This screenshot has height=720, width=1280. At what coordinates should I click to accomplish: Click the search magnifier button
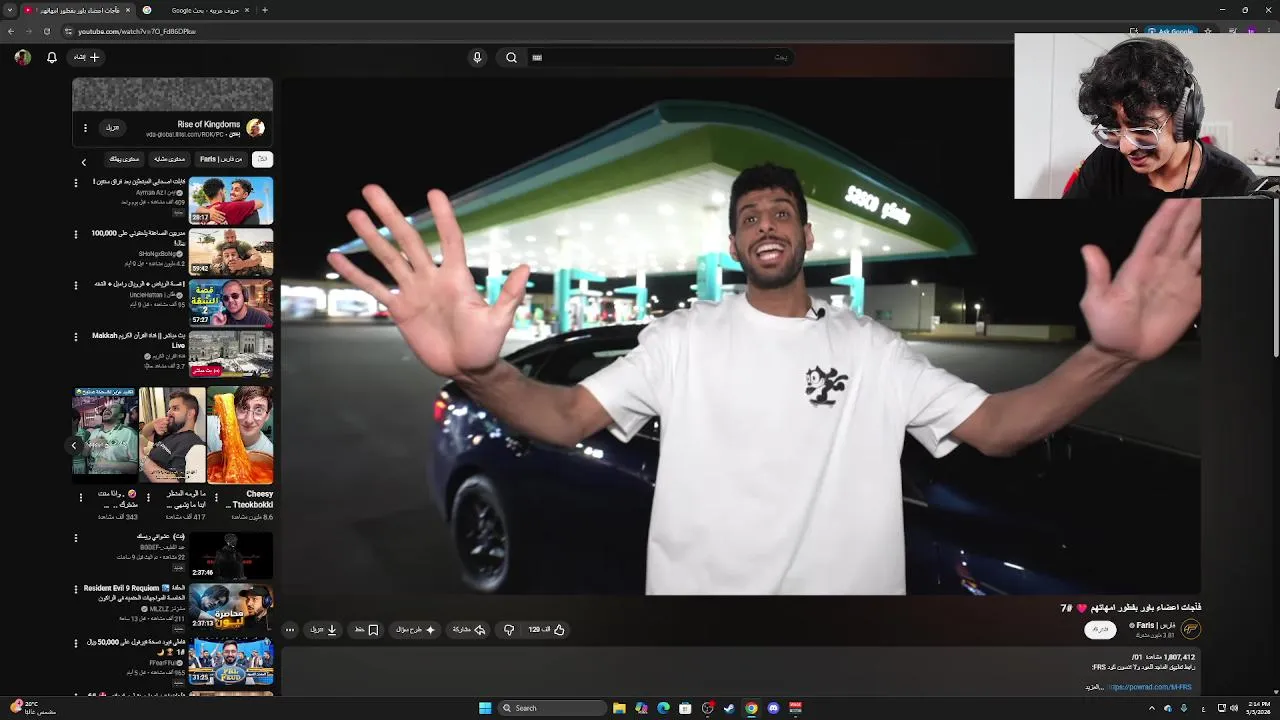point(511,57)
